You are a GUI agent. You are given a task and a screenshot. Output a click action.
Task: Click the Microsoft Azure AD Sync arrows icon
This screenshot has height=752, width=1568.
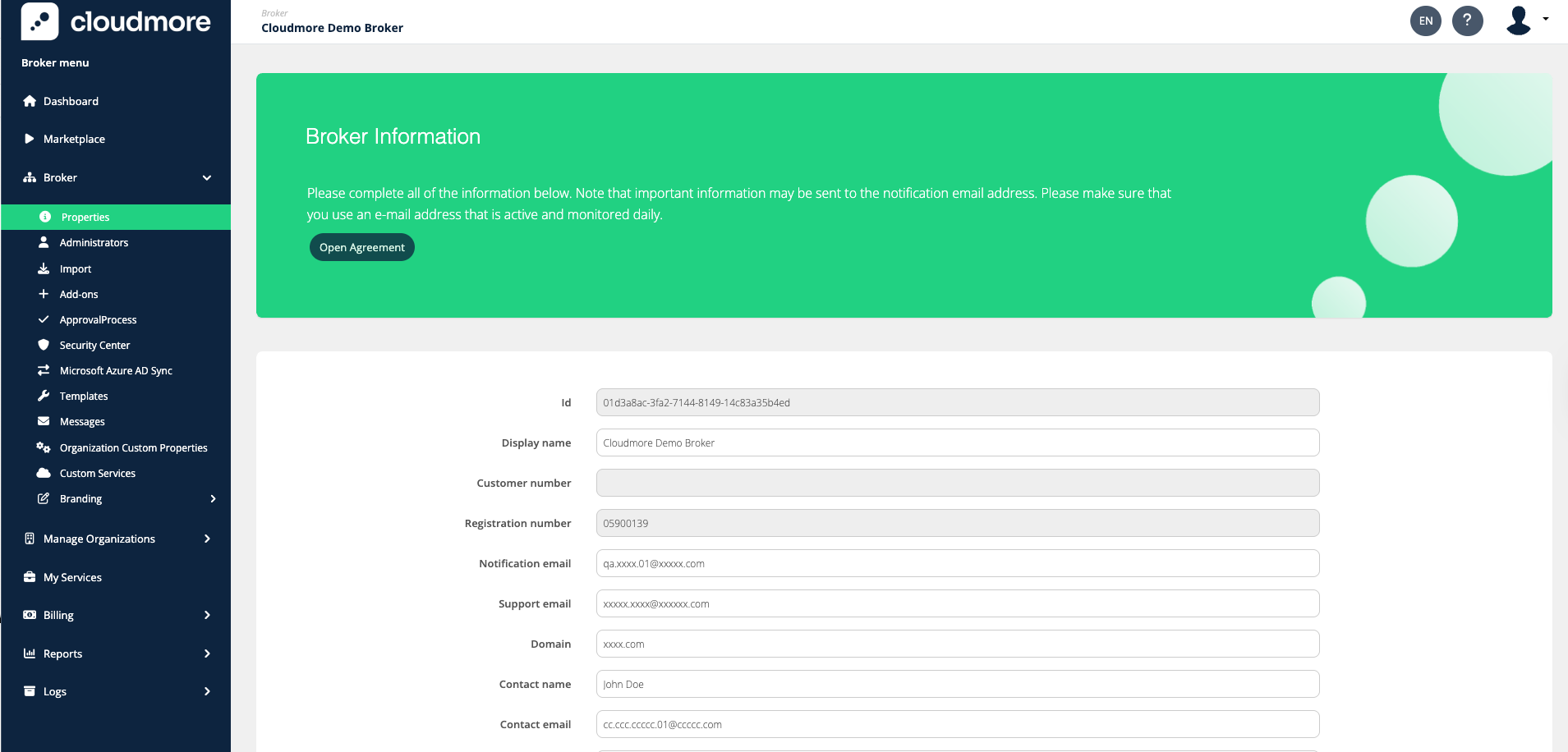tap(44, 370)
